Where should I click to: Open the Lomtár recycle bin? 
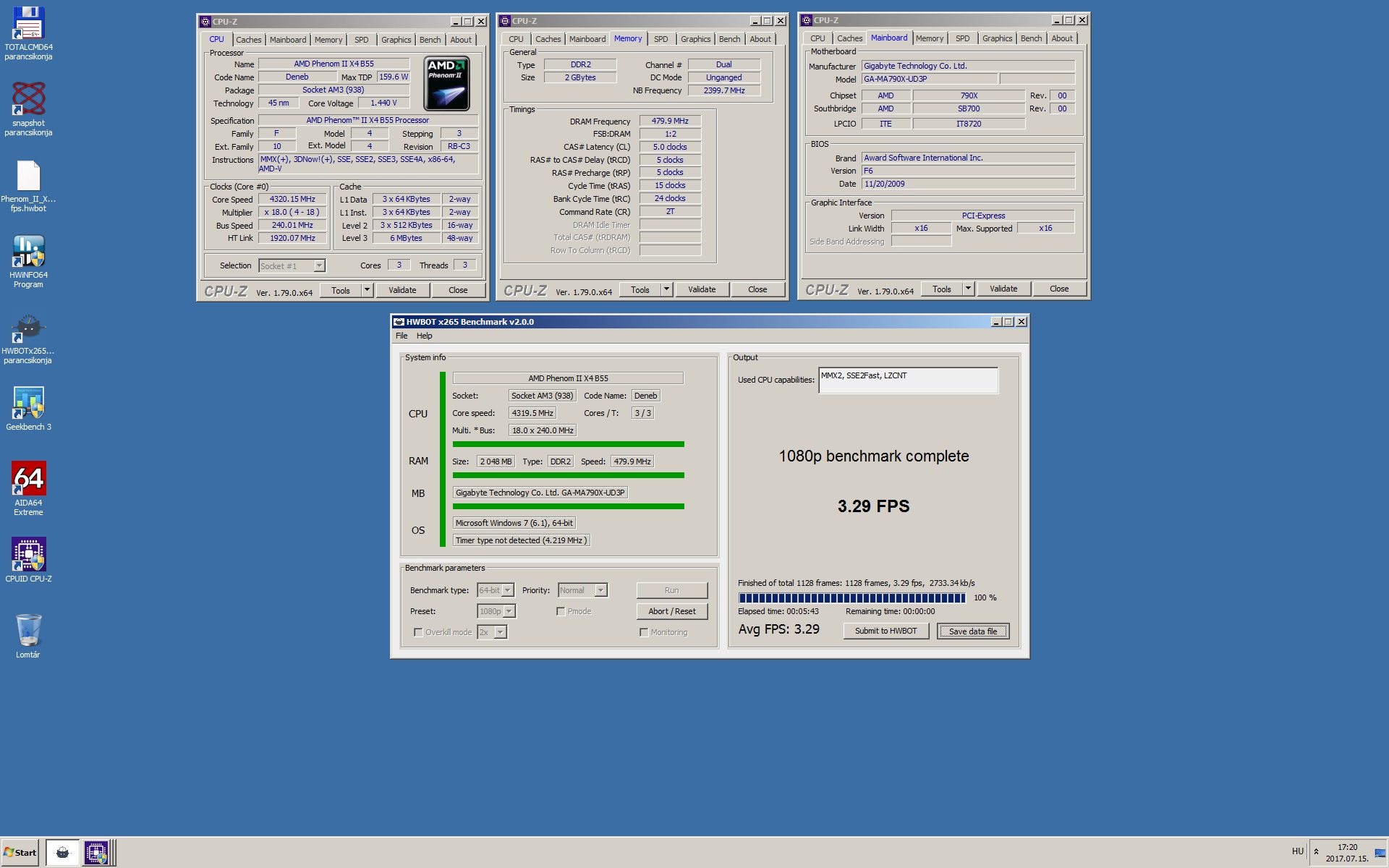point(28,636)
